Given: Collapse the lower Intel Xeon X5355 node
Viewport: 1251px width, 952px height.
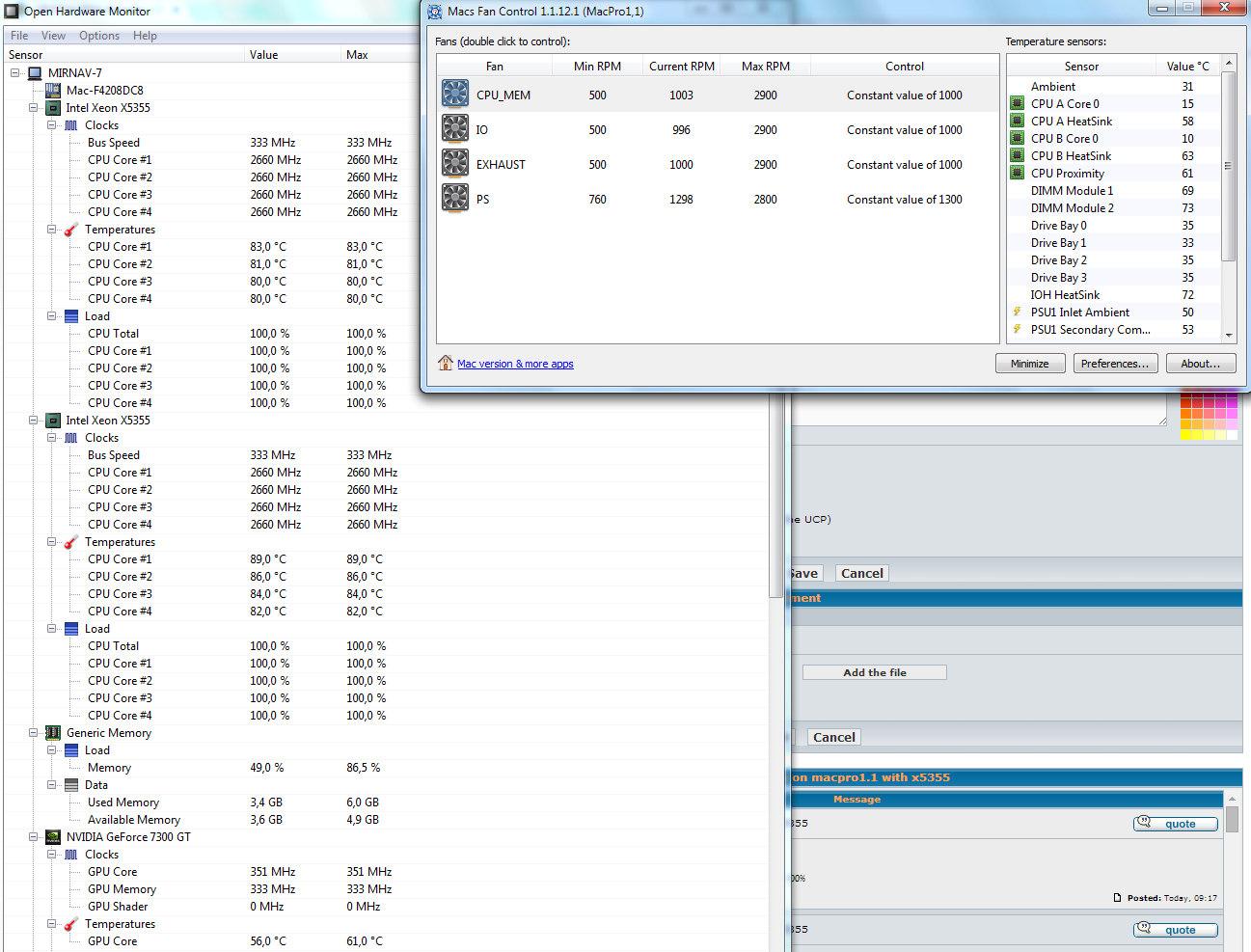Looking at the screenshot, I should click(x=34, y=421).
